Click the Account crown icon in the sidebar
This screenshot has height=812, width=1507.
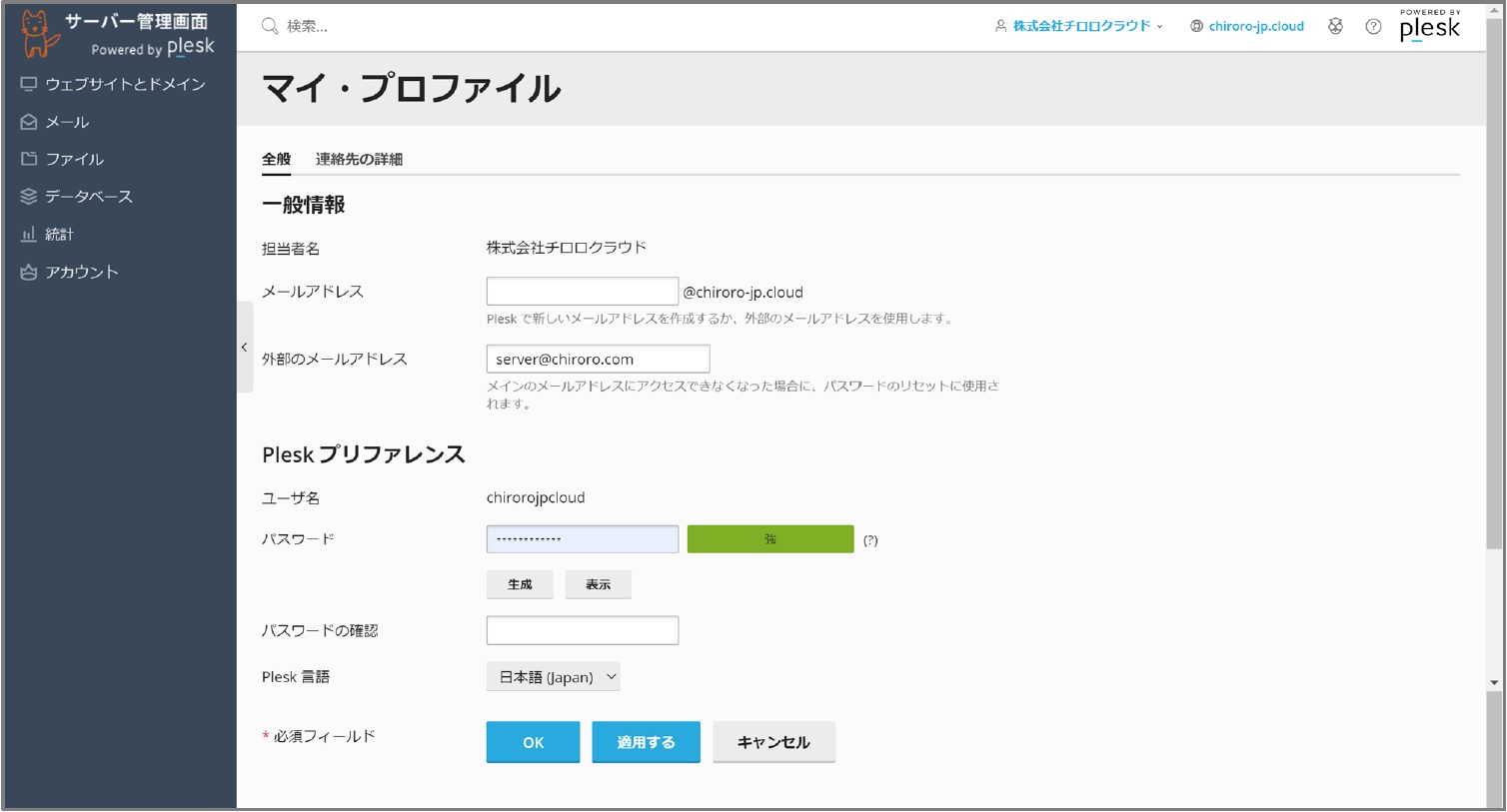point(29,272)
